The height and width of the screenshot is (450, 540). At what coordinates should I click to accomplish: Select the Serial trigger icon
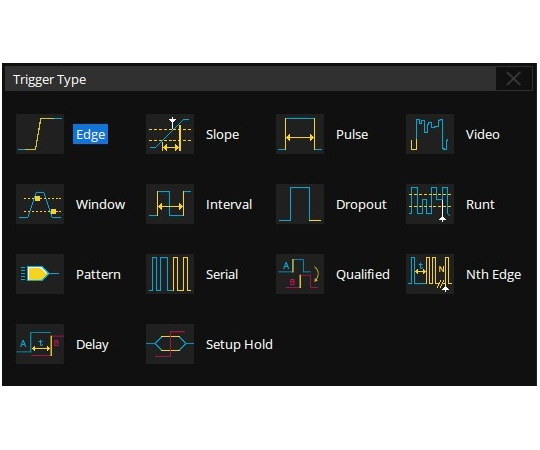[x=170, y=274]
